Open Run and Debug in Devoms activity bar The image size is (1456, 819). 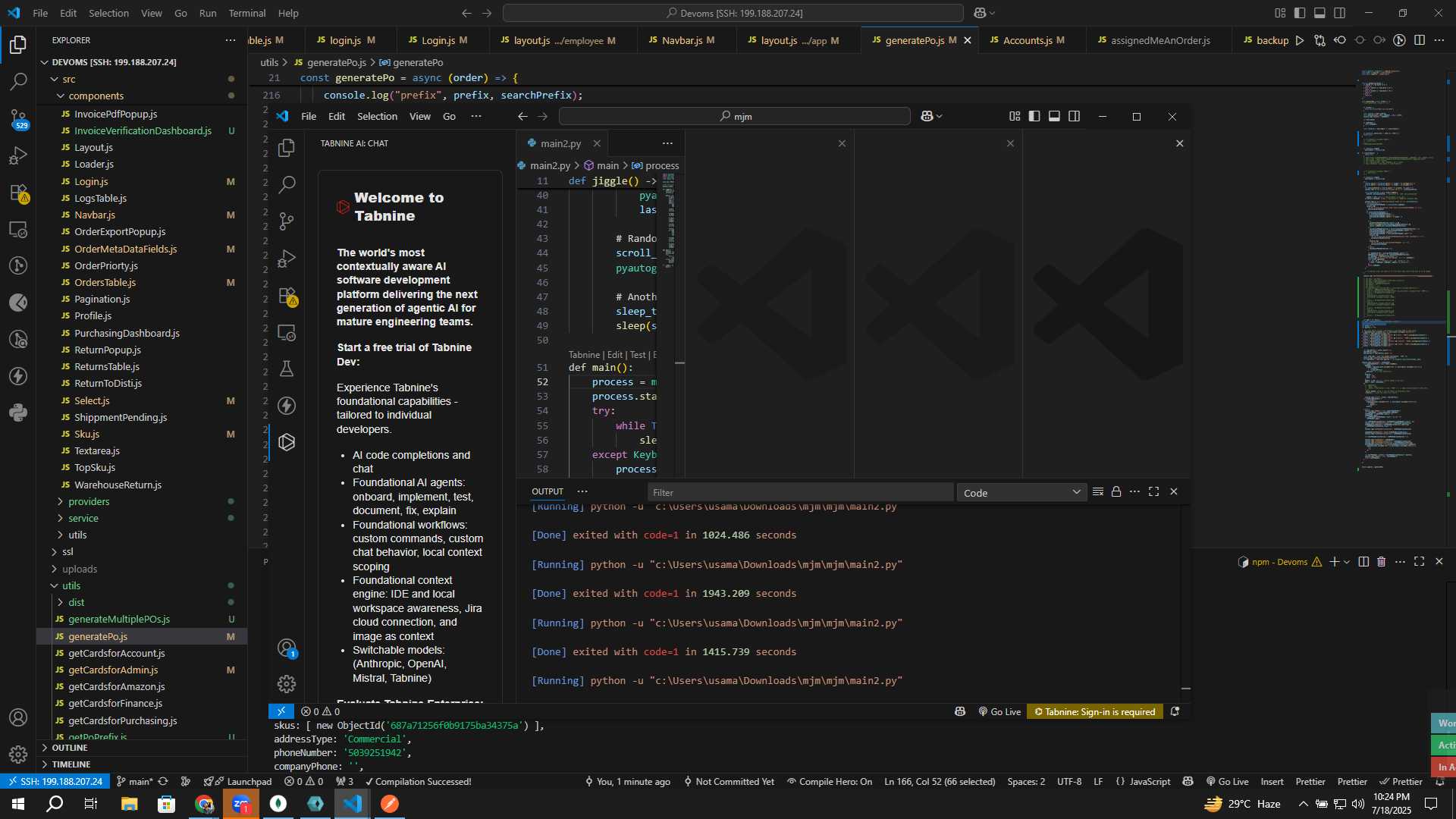point(18,155)
